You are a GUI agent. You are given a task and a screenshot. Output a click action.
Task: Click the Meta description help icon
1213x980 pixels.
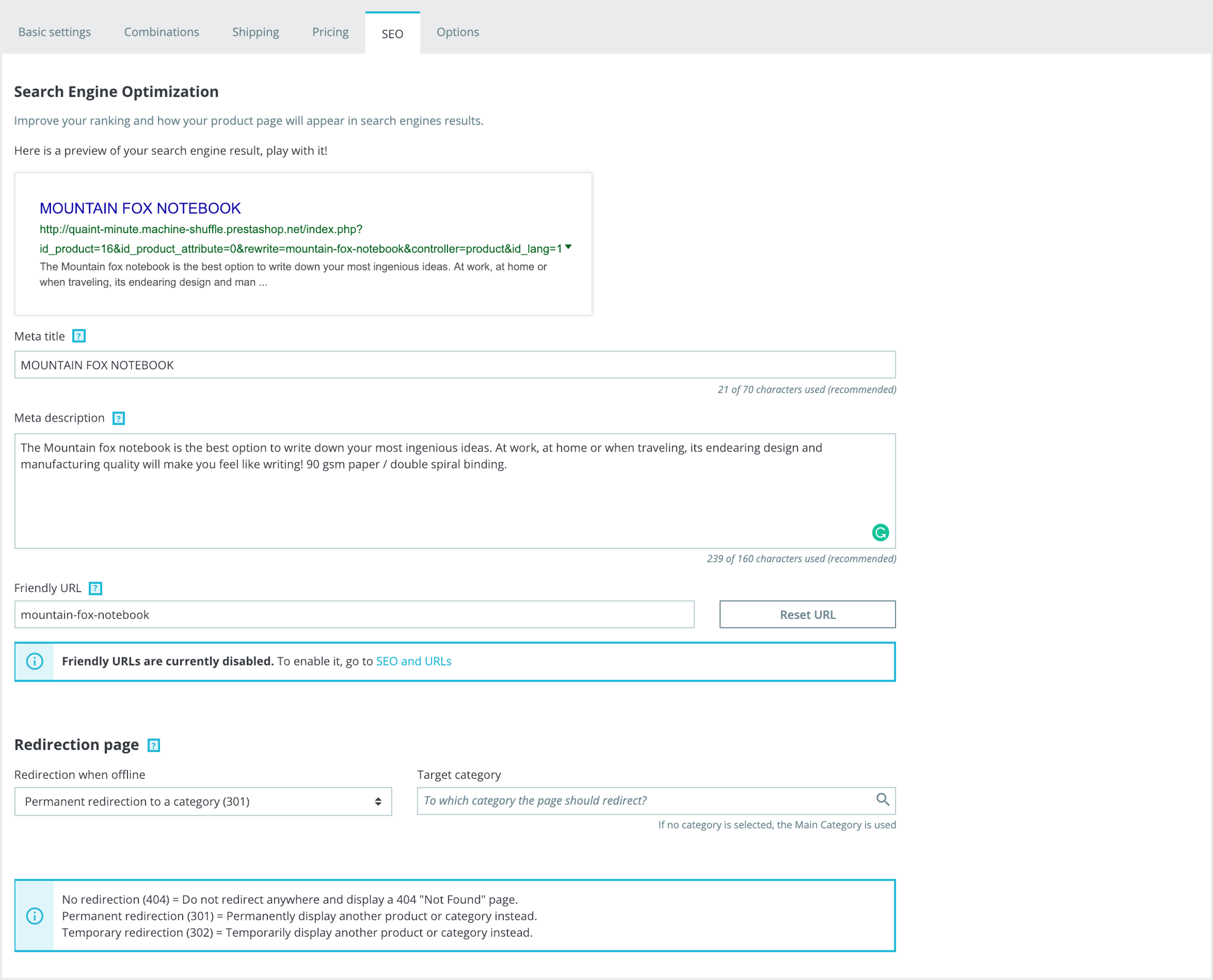[118, 418]
